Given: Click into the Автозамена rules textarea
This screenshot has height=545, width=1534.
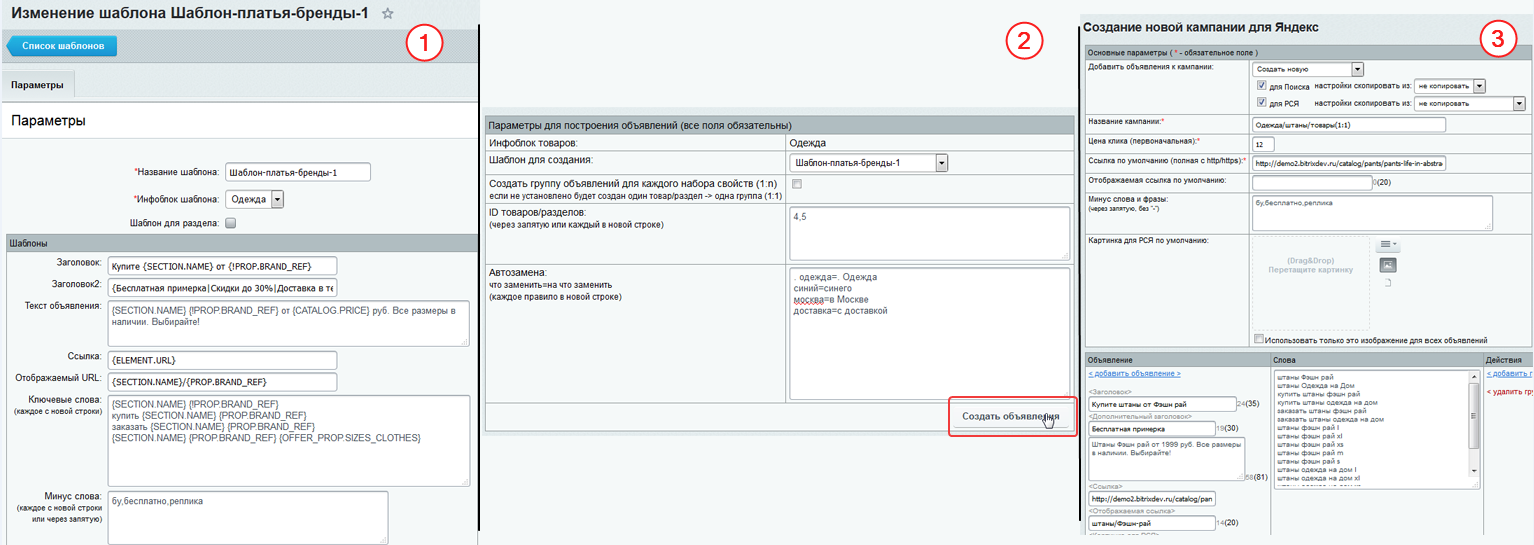Looking at the screenshot, I should tap(930, 332).
